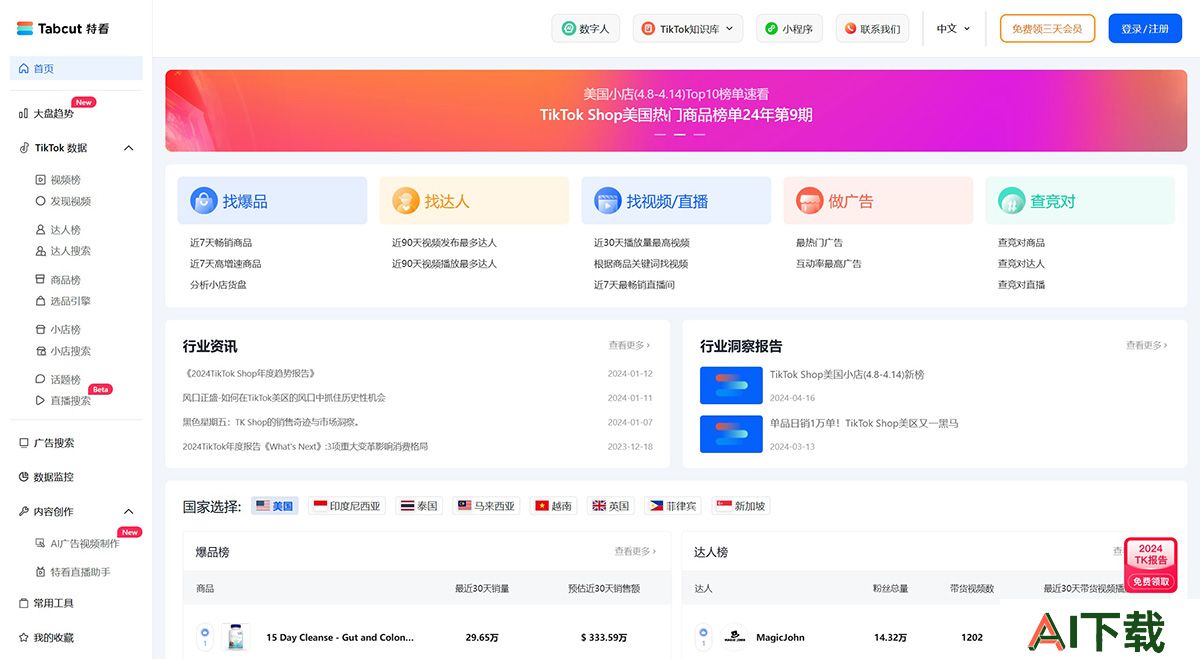
Task: Open 近30天播放量最高视频 link
Action: (642, 243)
